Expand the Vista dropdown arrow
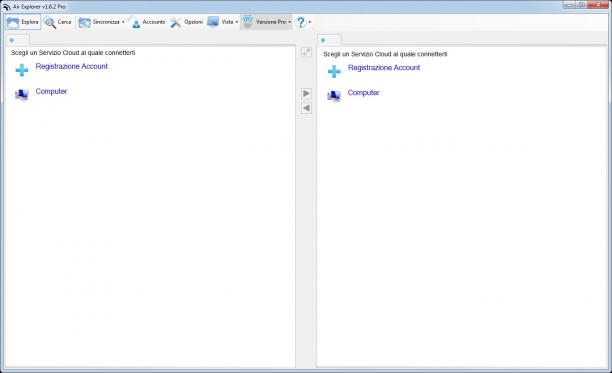612x373 pixels. pyautogui.click(x=237, y=22)
